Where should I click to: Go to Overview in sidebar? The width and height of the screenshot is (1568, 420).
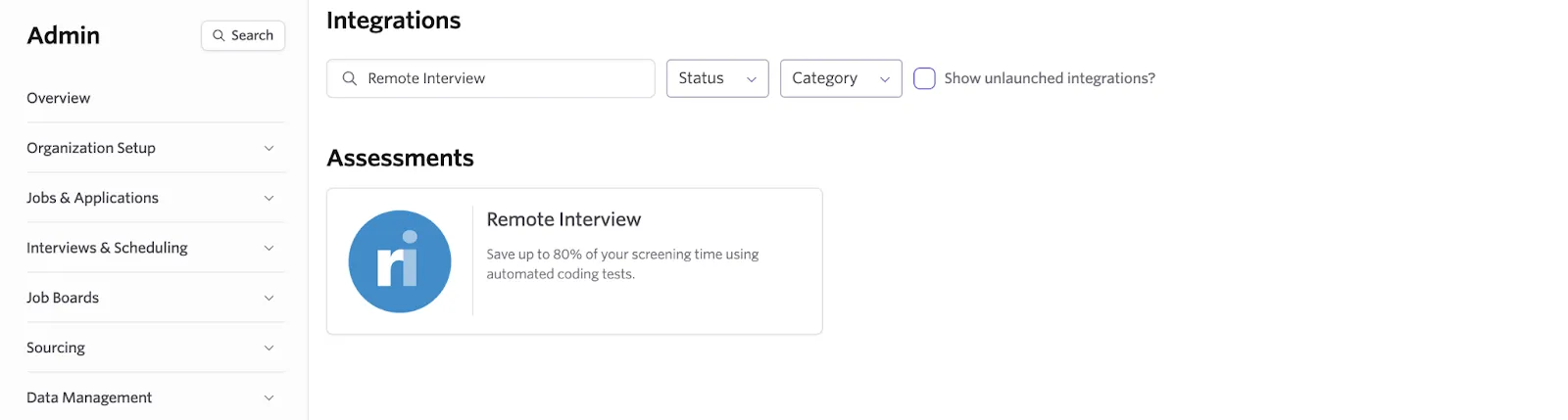pyautogui.click(x=59, y=98)
